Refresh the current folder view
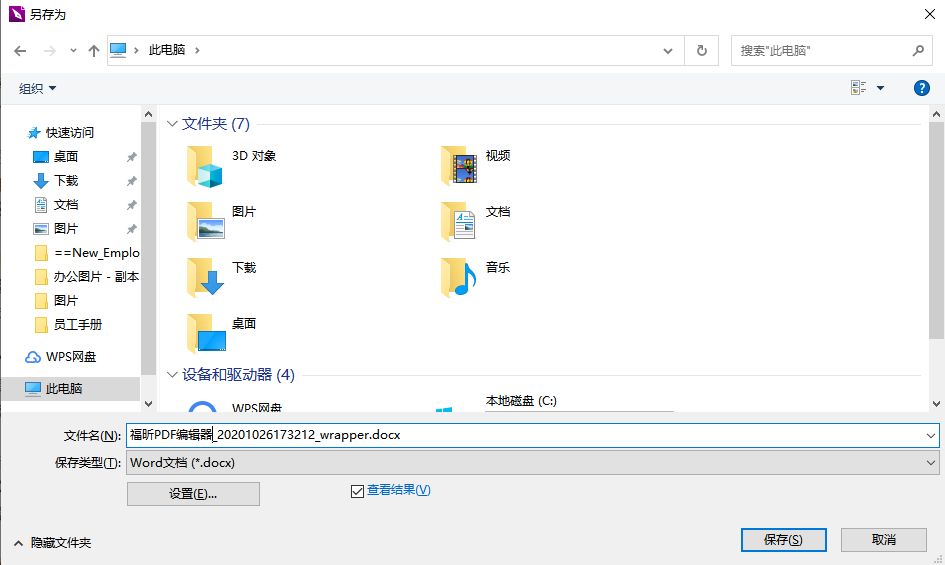The width and height of the screenshot is (945, 565). click(701, 50)
